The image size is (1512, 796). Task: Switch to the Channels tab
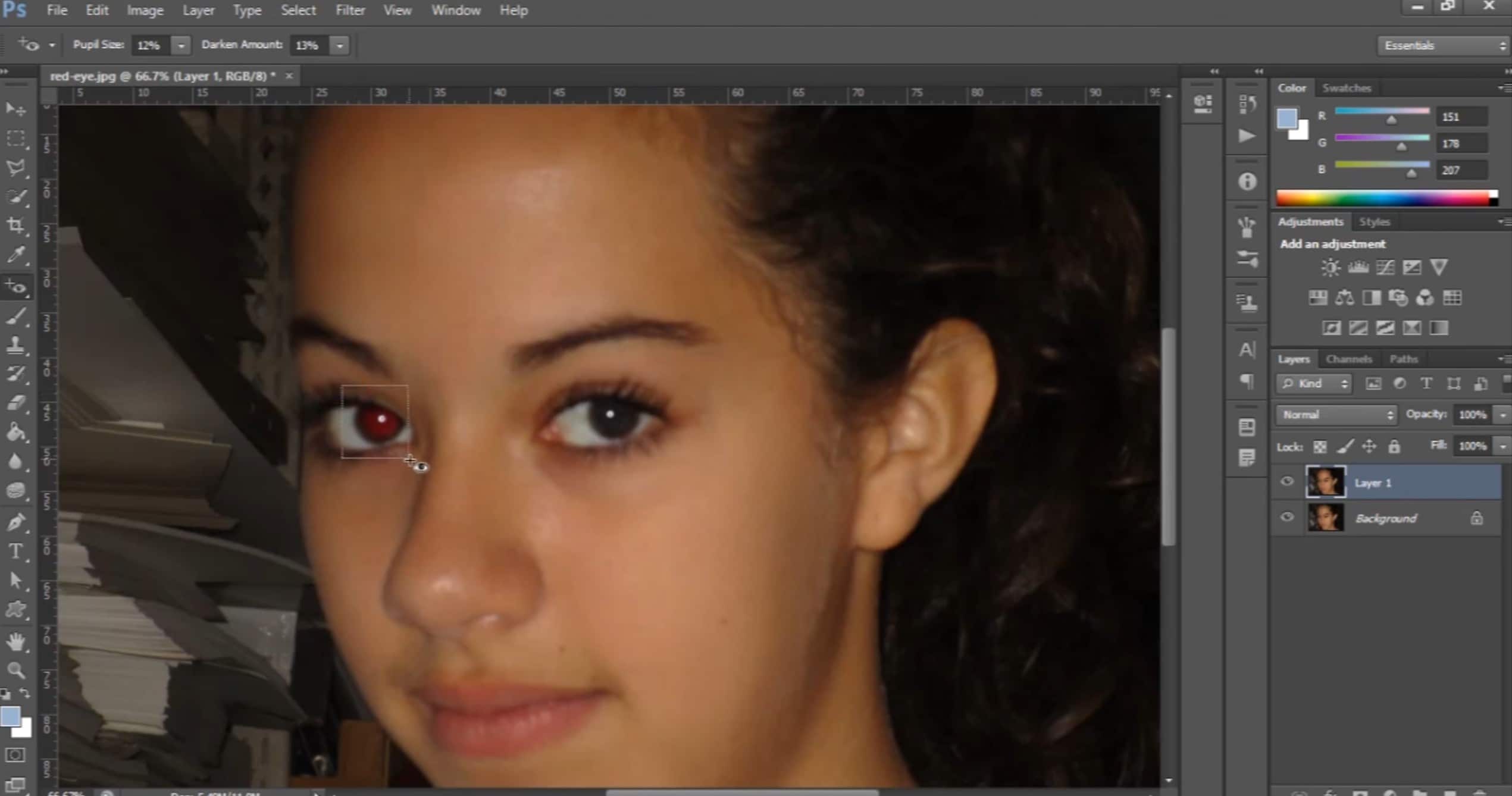point(1348,359)
